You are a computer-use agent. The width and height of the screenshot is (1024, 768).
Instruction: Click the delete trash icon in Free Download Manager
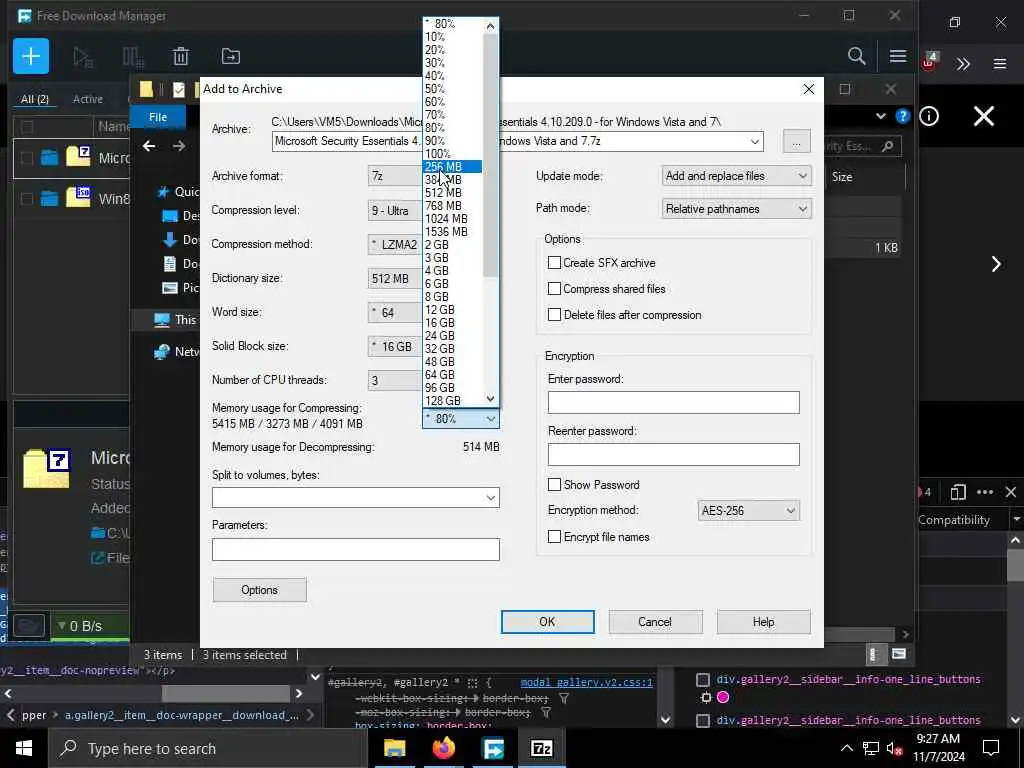(x=181, y=56)
